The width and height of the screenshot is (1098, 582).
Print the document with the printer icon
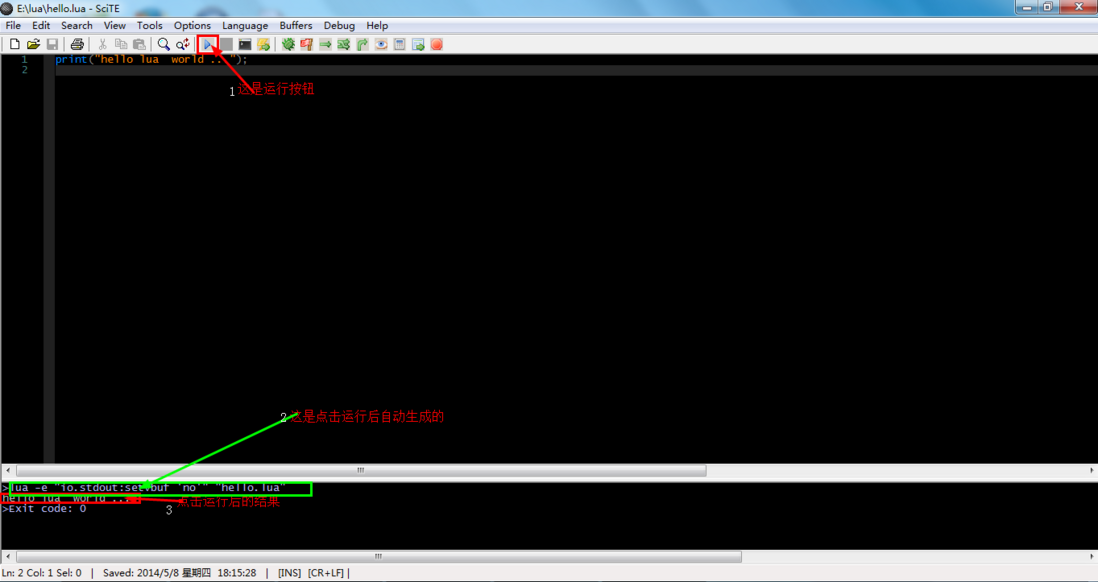click(77, 44)
